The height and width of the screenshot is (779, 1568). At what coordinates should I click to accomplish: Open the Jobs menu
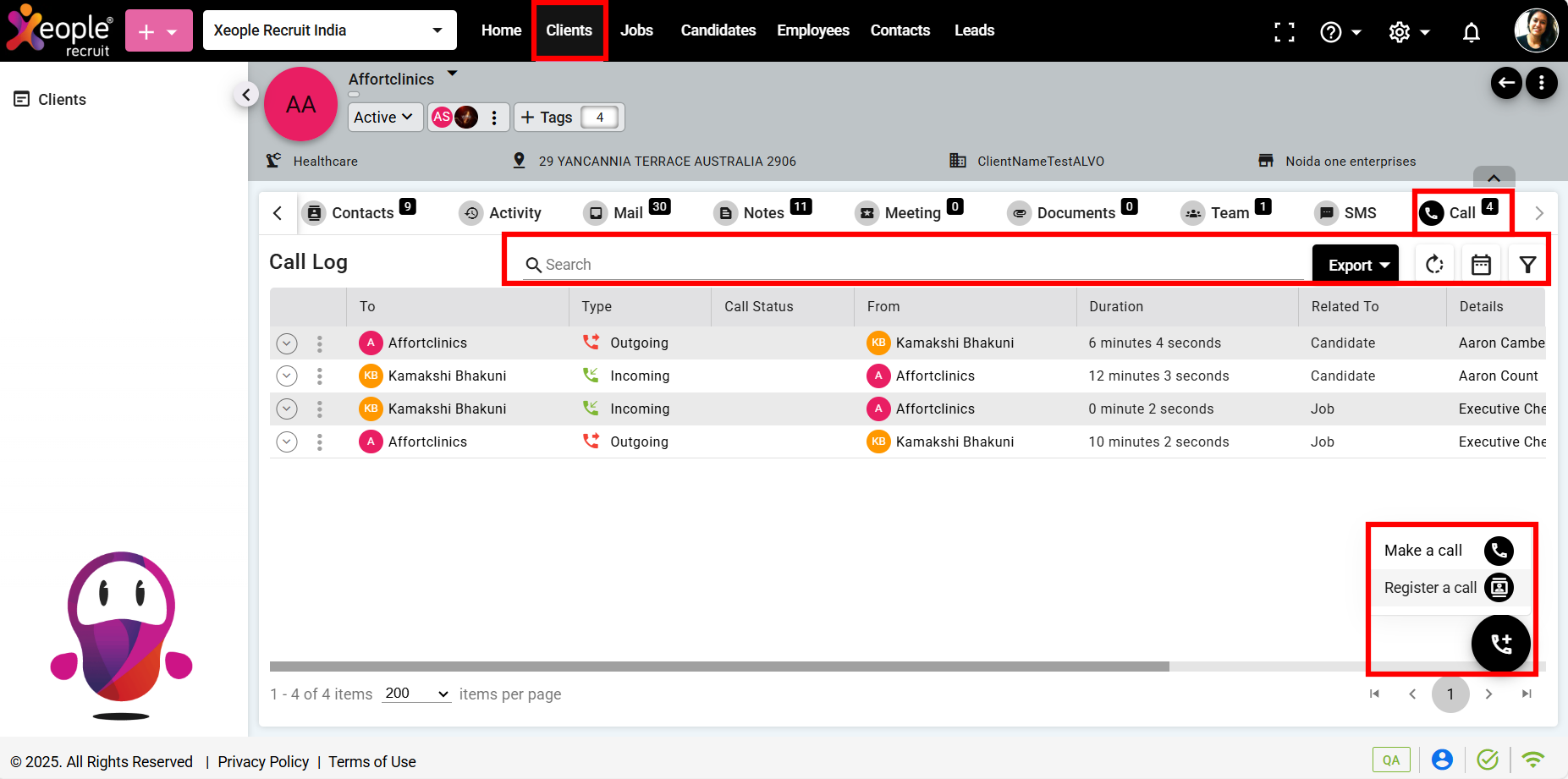(636, 30)
